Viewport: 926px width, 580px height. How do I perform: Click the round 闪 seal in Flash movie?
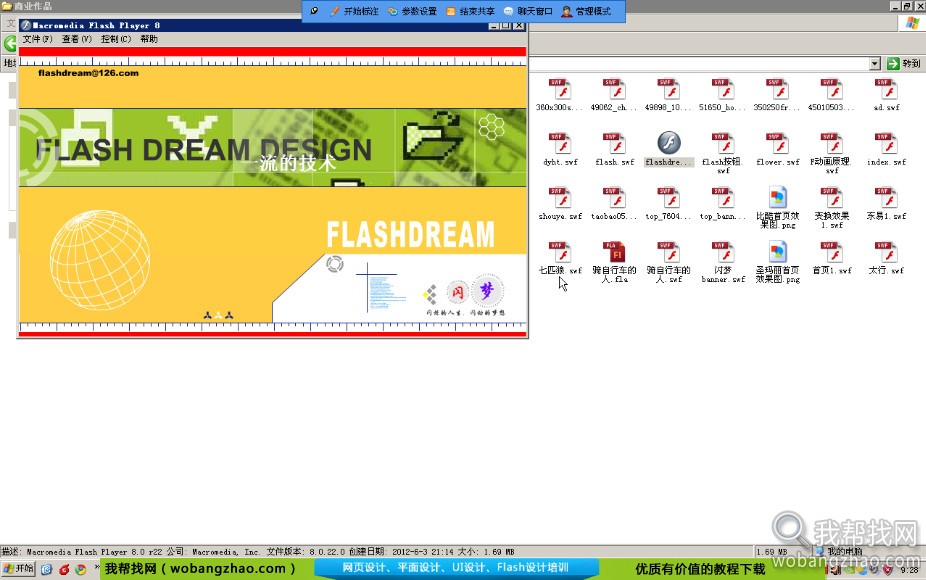coord(457,291)
